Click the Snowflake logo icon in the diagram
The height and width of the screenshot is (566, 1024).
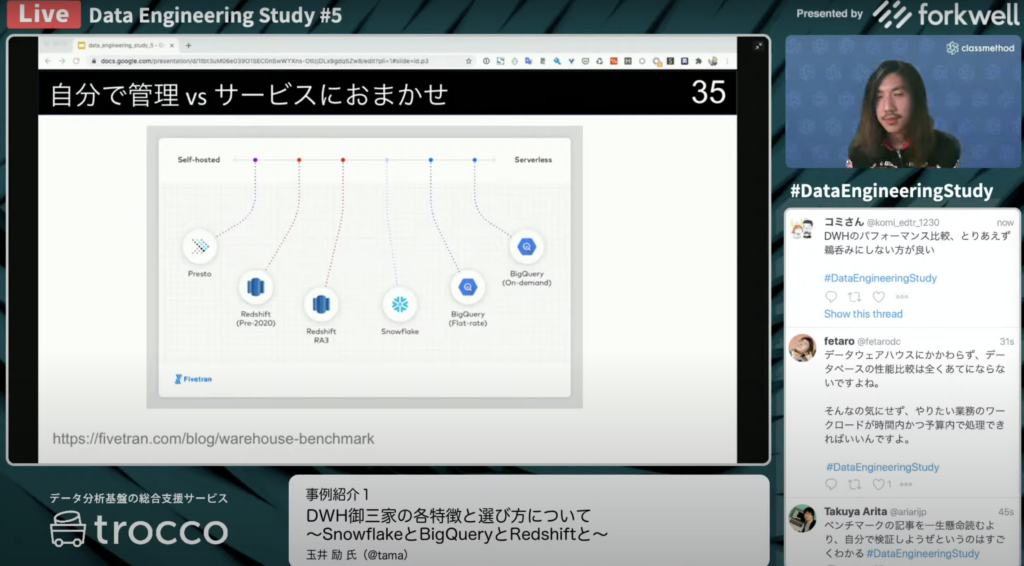click(400, 304)
